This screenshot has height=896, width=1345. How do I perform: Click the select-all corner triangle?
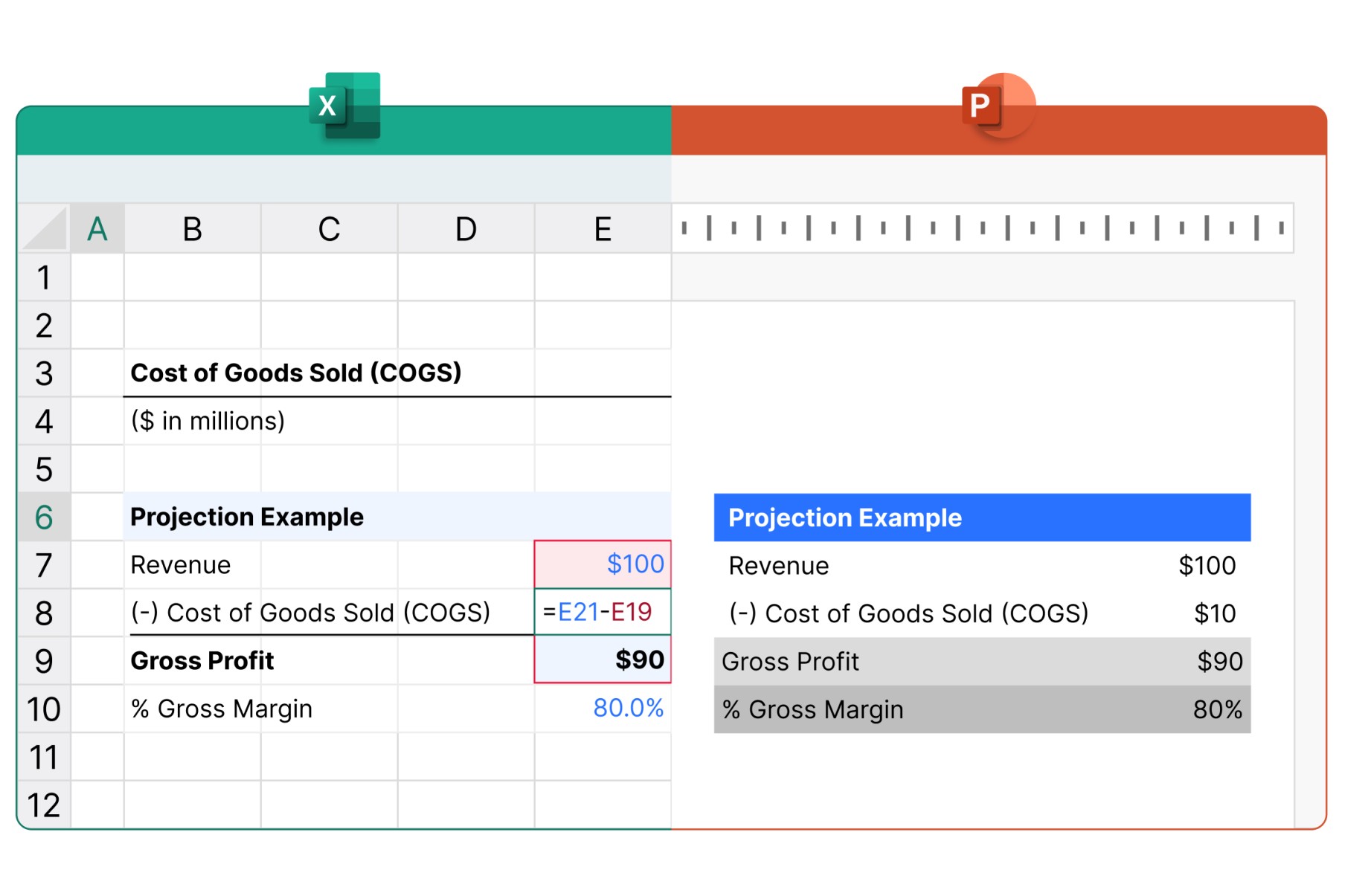pos(44,228)
